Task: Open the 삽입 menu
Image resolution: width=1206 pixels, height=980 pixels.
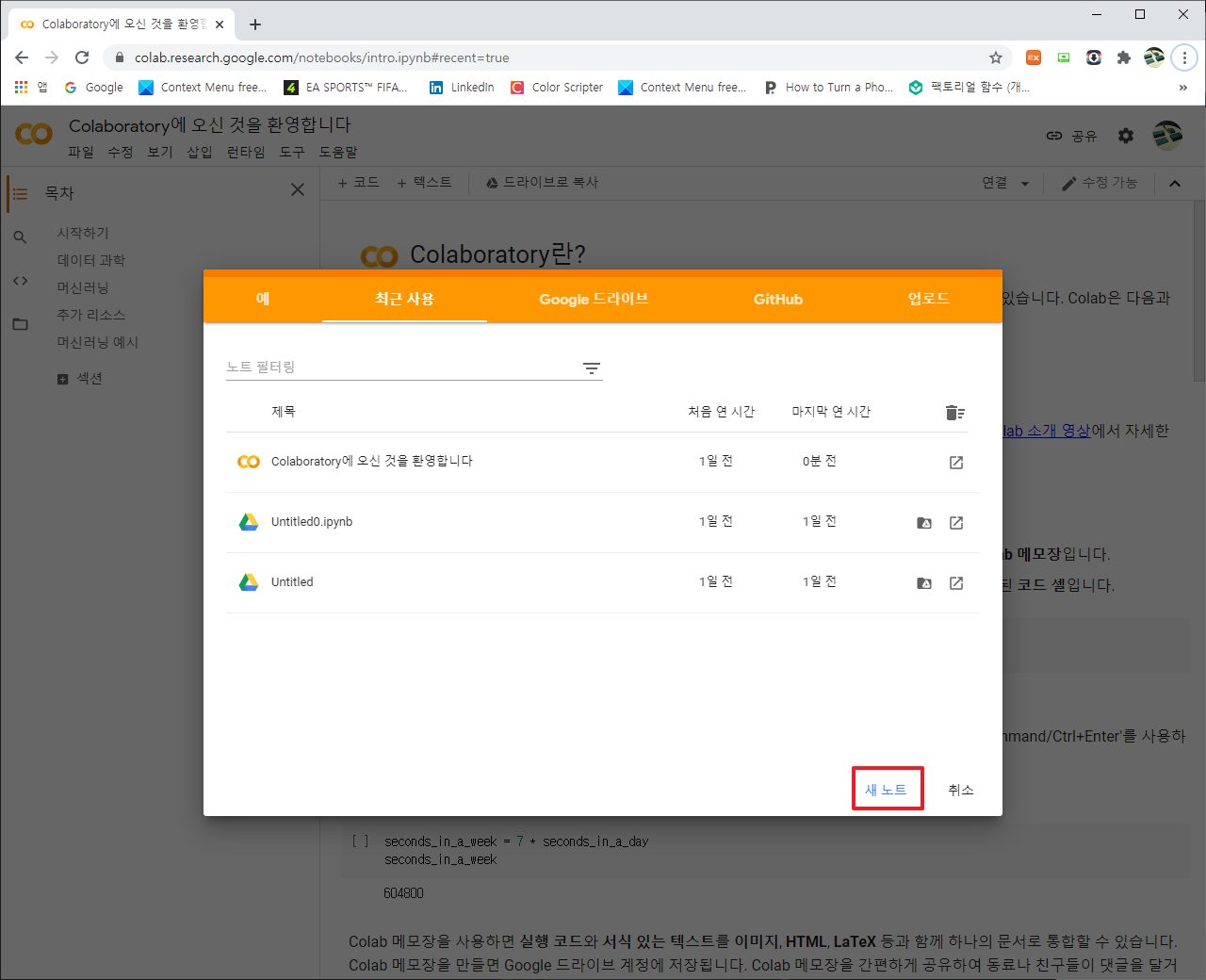Action: click(x=200, y=152)
